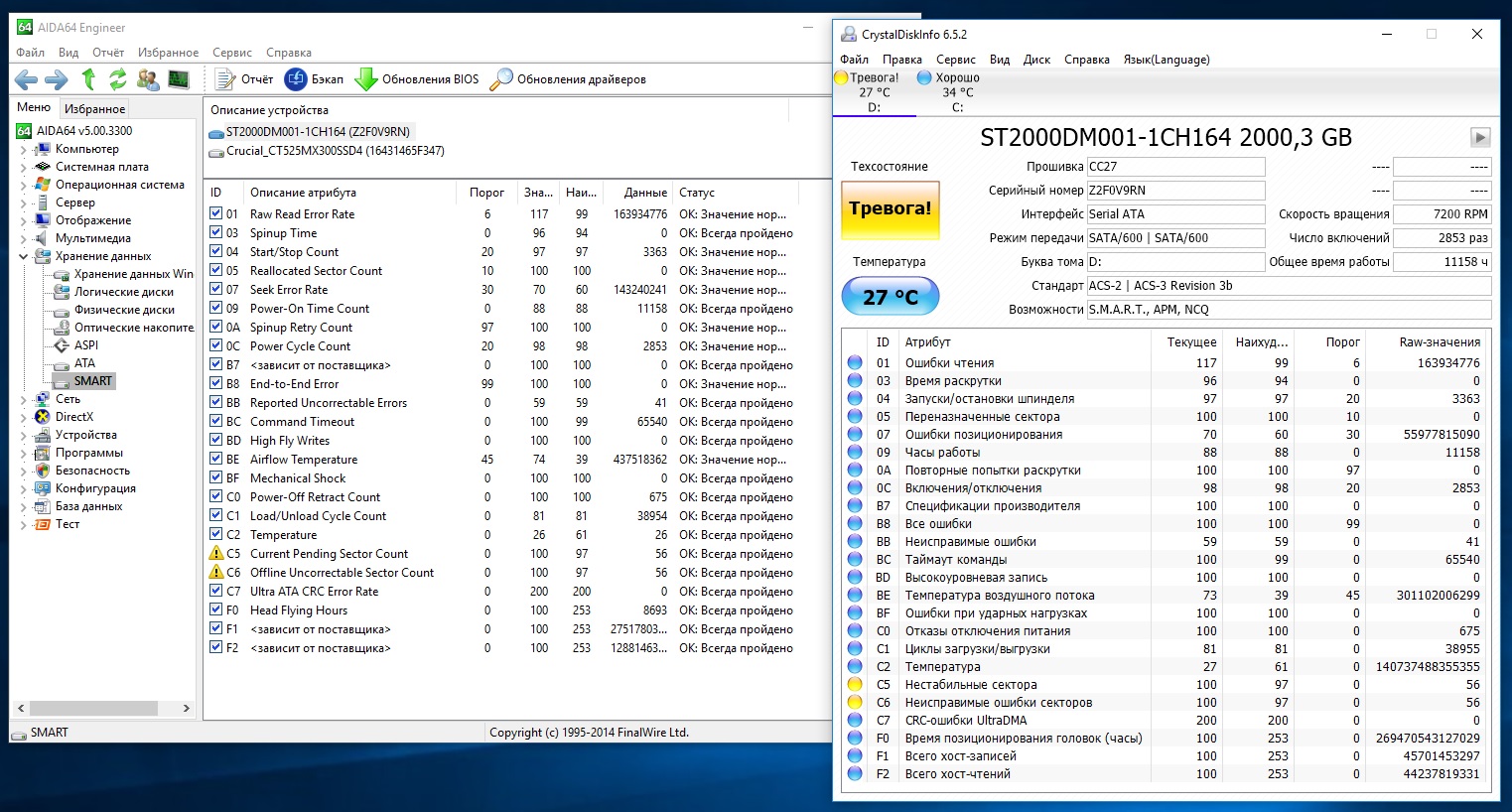Switch to the Избранное tab in AIDA64

(94, 109)
